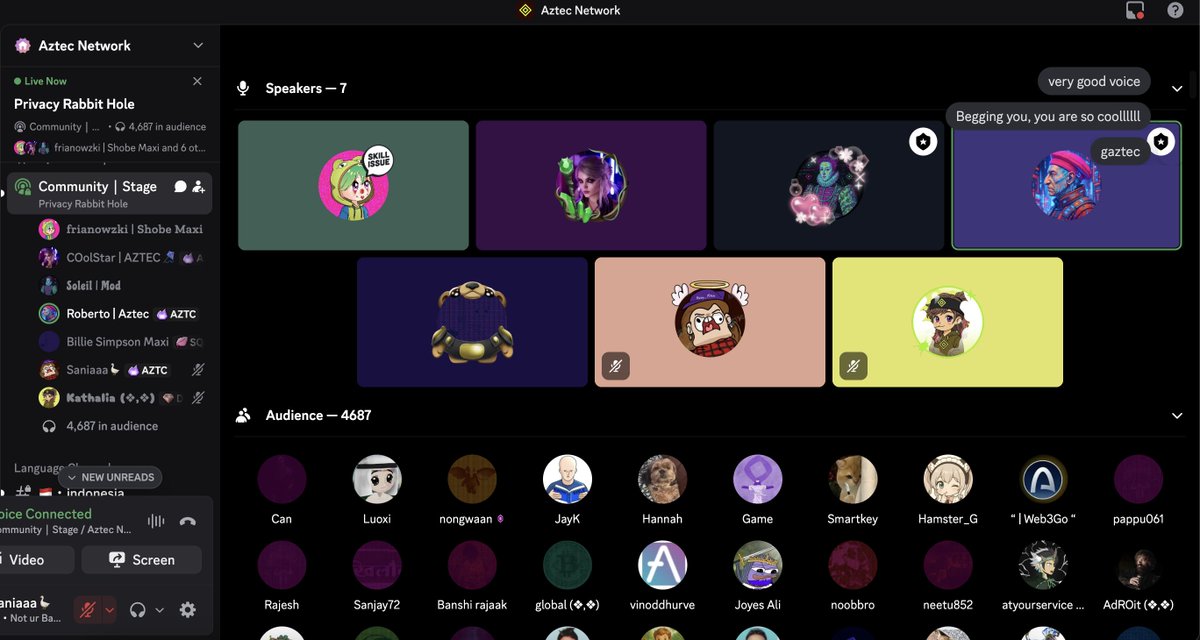Click the Saniaaa username in user panel
Screen dimensions: 1200x640
point(25,604)
